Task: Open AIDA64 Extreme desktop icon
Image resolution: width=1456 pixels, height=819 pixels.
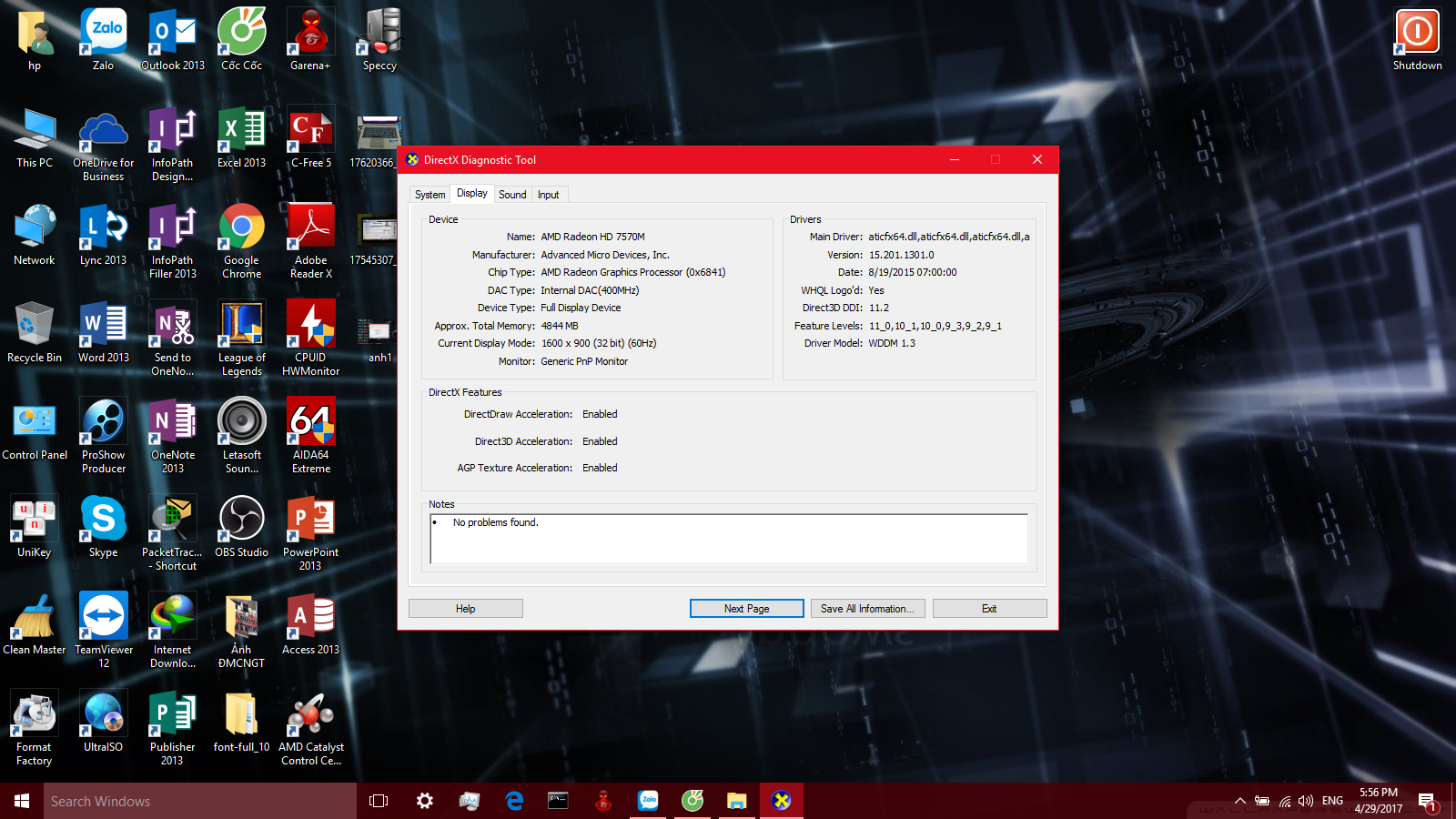Action: pos(310,436)
